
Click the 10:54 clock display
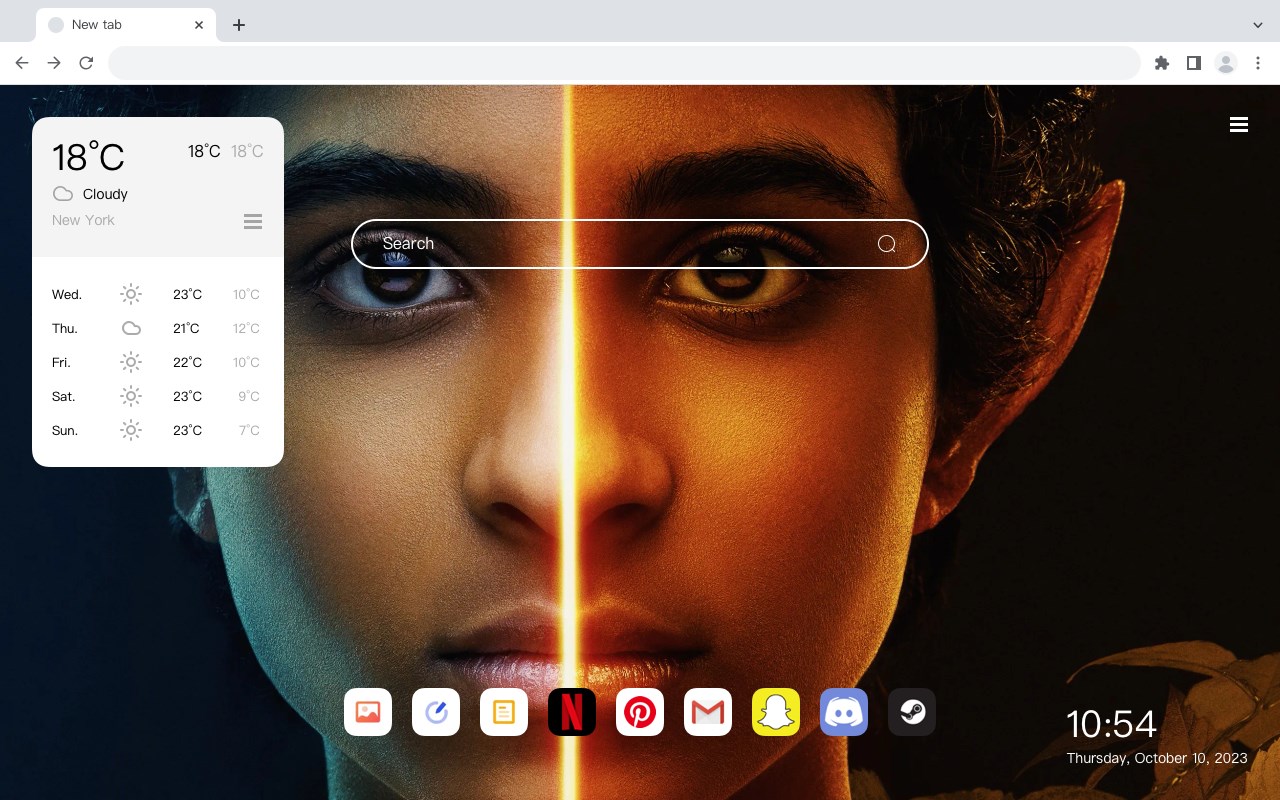click(x=1111, y=724)
